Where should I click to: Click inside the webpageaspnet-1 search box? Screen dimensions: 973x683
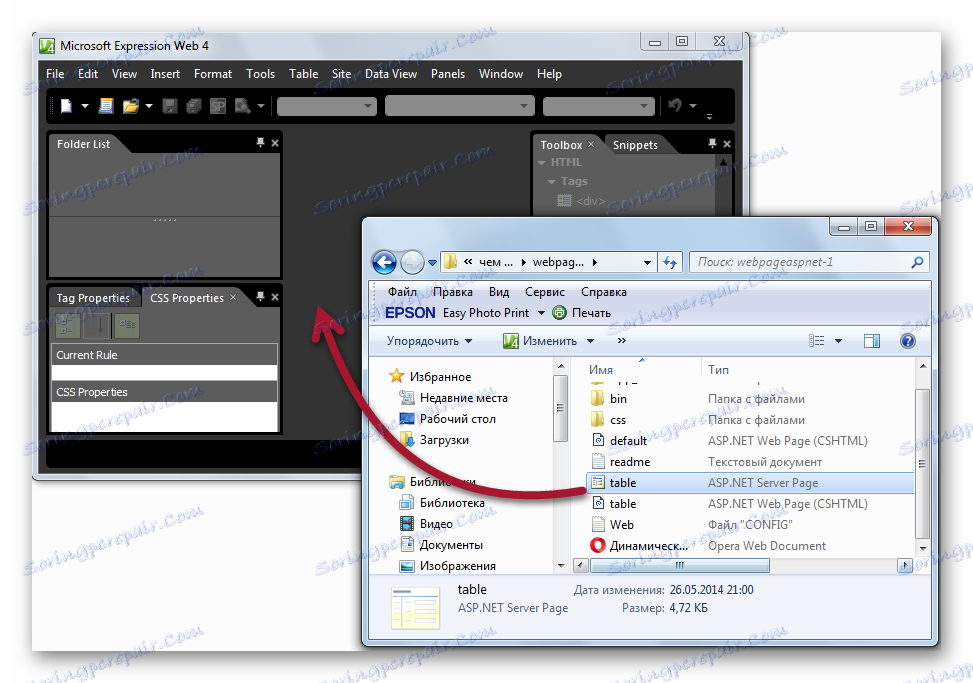coord(810,262)
